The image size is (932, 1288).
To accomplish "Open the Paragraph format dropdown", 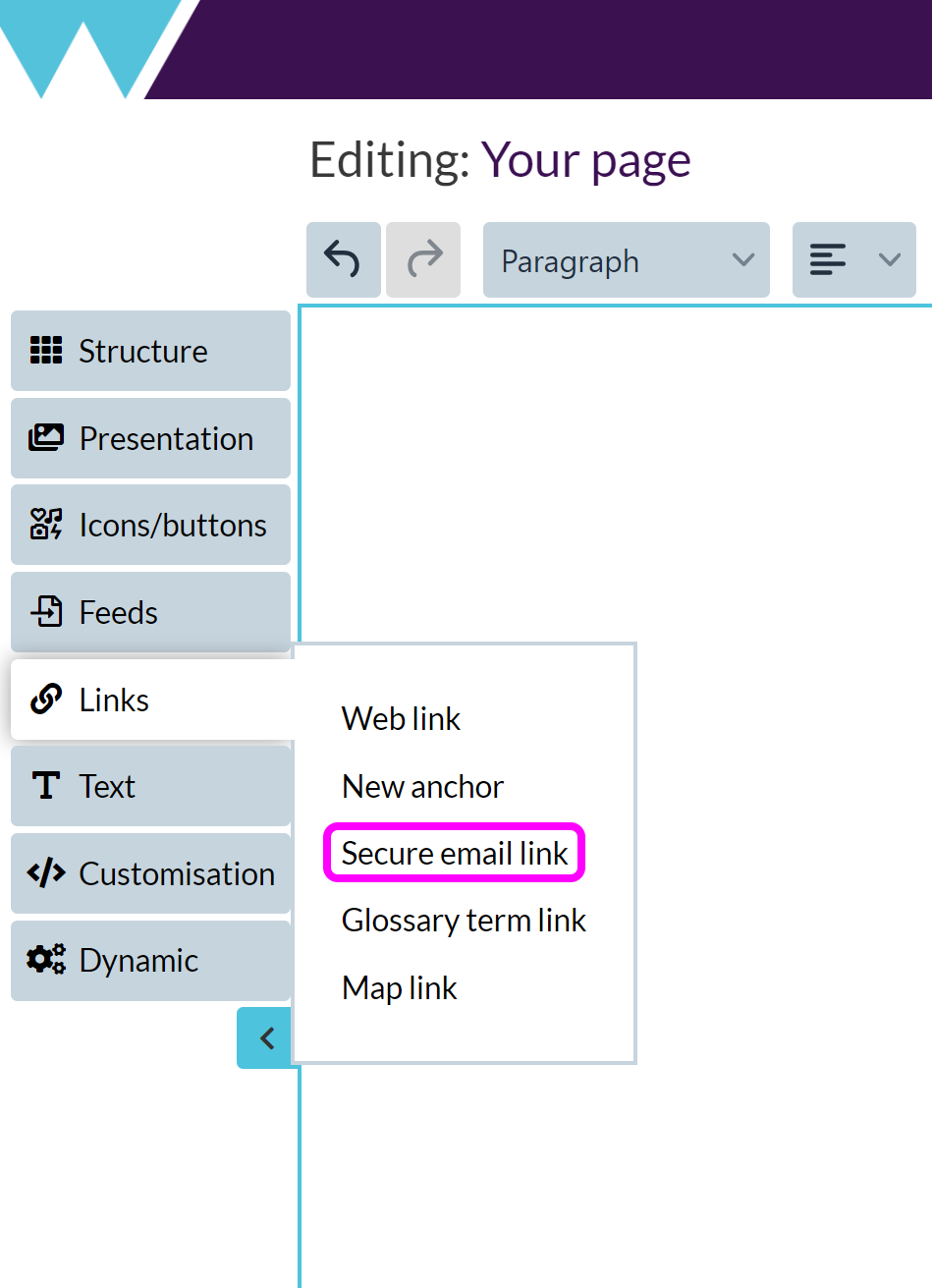I will click(626, 260).
